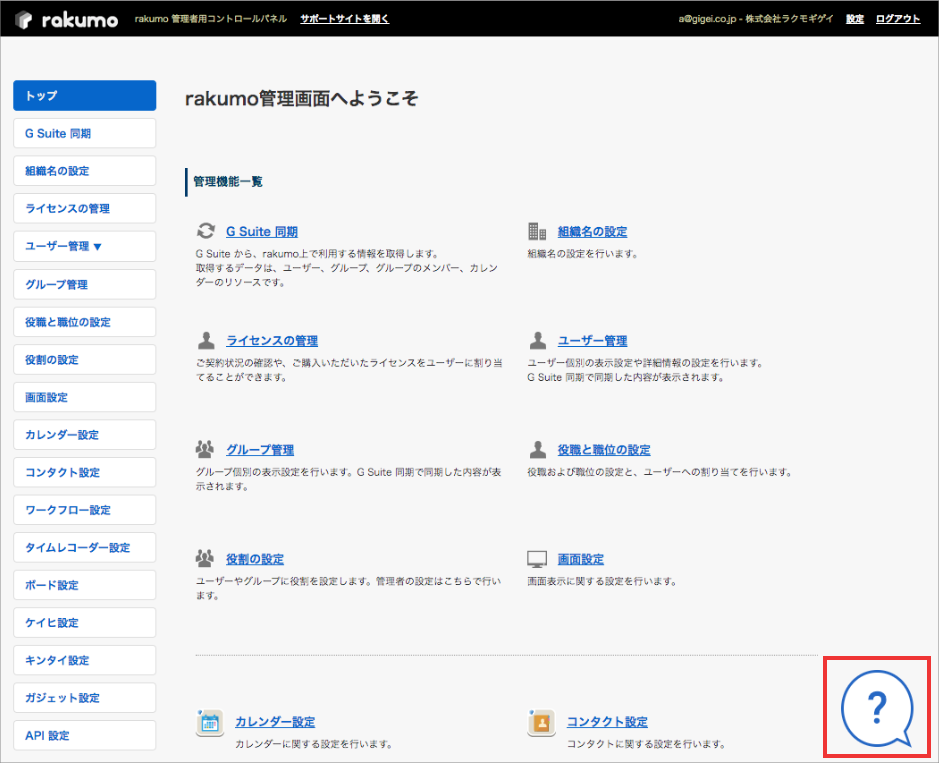
Task: Click the ログアウト link
Action: pyautogui.click(x=898, y=19)
